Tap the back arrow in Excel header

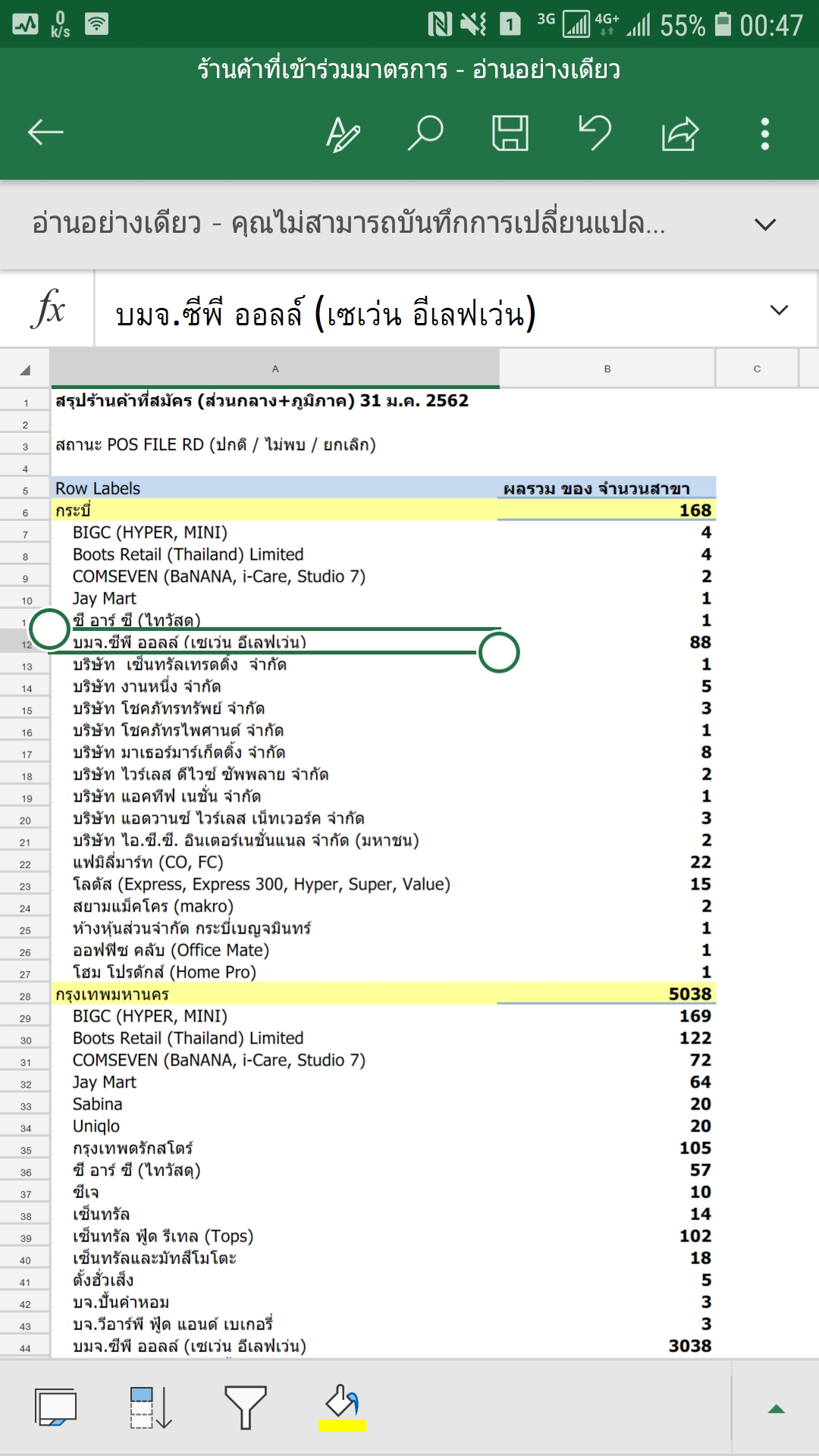pos(45,133)
